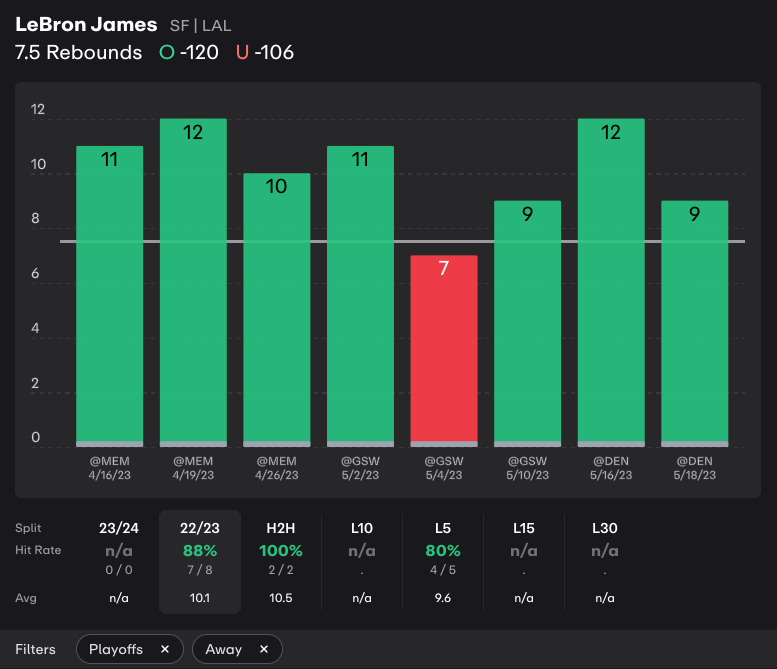The width and height of the screenshot is (777, 669).
Task: Click the @MEM 4/16/23 axis label
Action: pyautogui.click(x=110, y=468)
